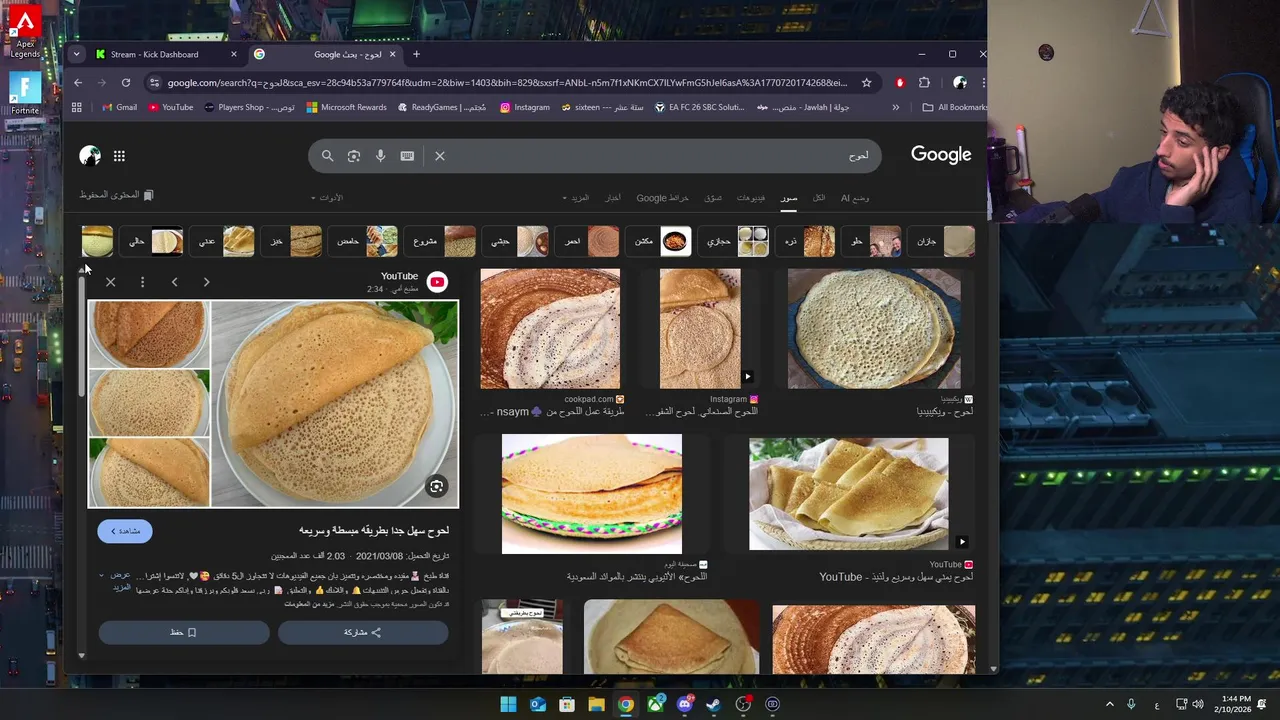Clear the Google search query

click(440, 156)
